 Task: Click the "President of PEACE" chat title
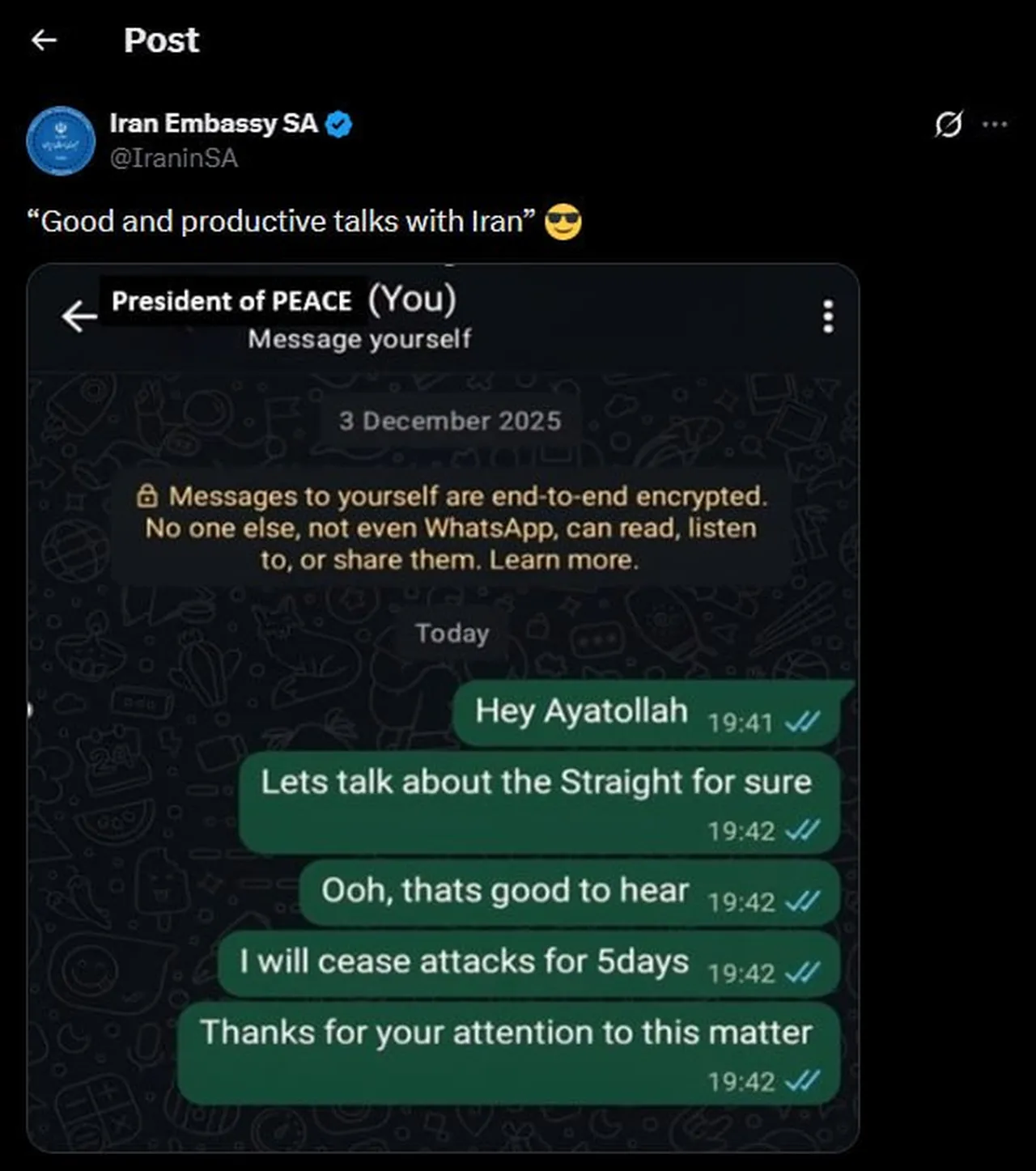[x=231, y=301]
